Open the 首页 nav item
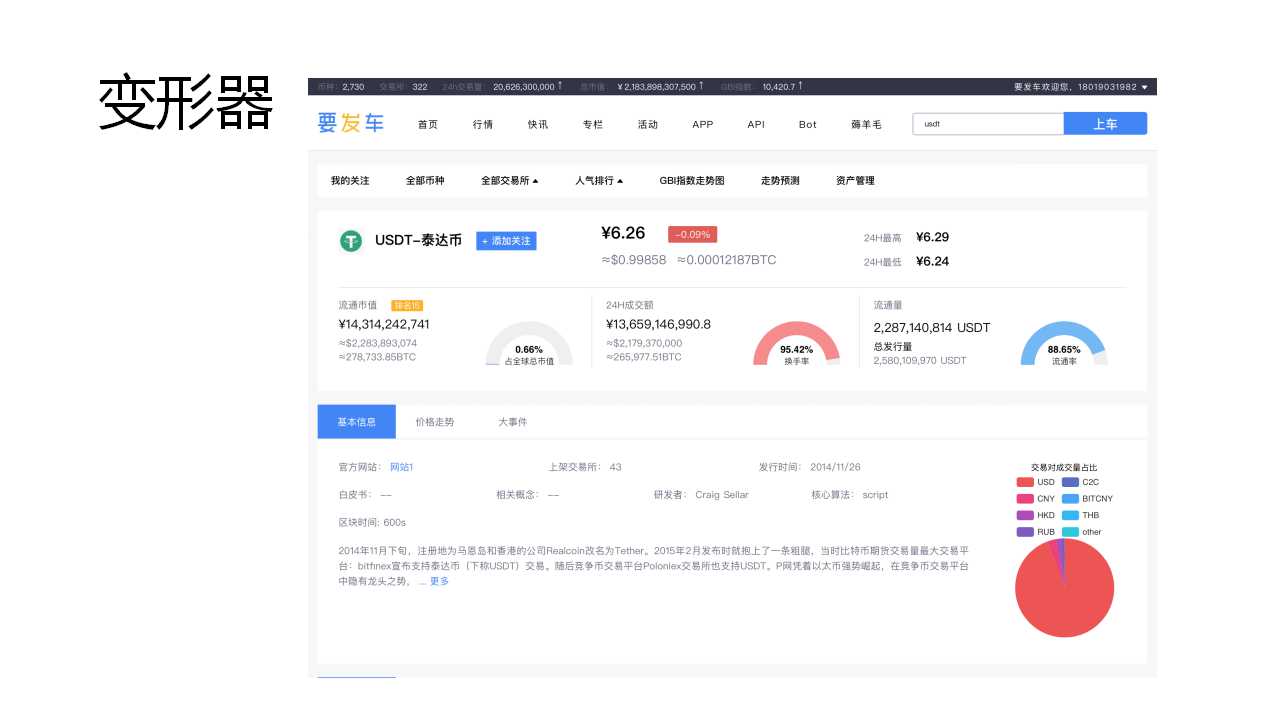 coord(428,124)
